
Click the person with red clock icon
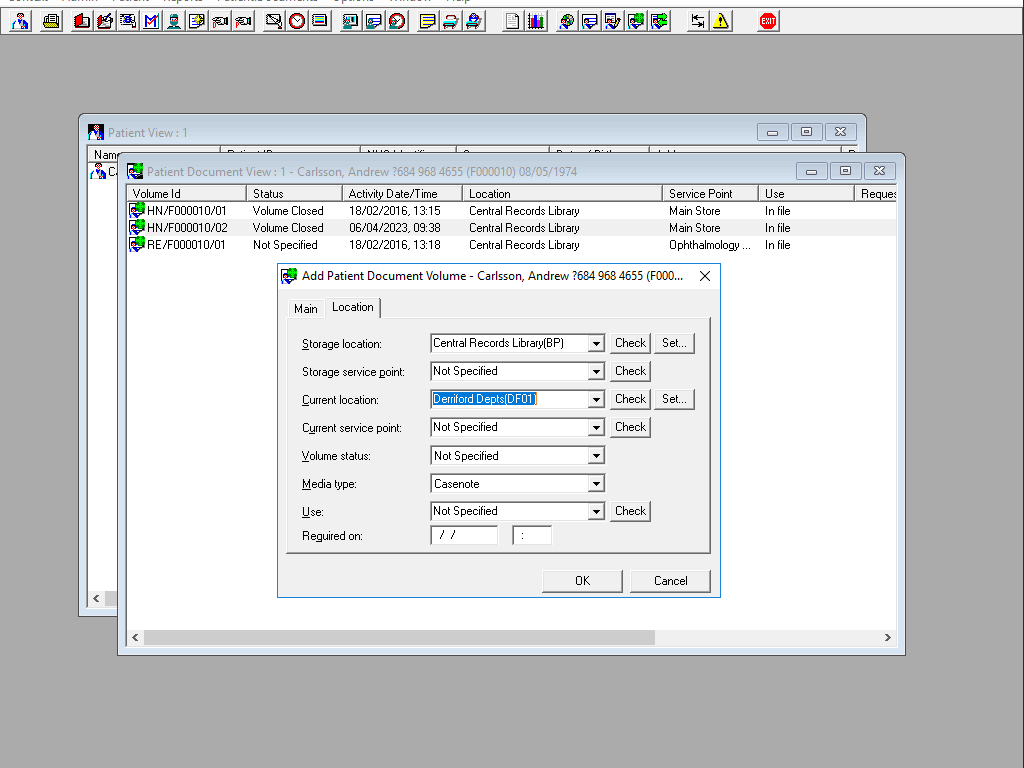[397, 22]
